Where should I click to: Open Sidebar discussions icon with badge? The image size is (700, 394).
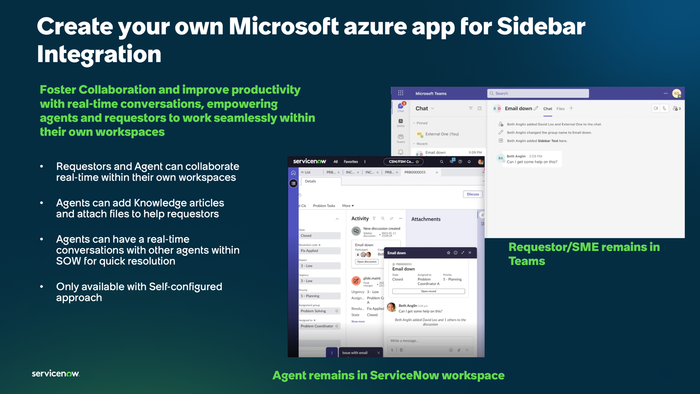pyautogui.click(x=452, y=161)
